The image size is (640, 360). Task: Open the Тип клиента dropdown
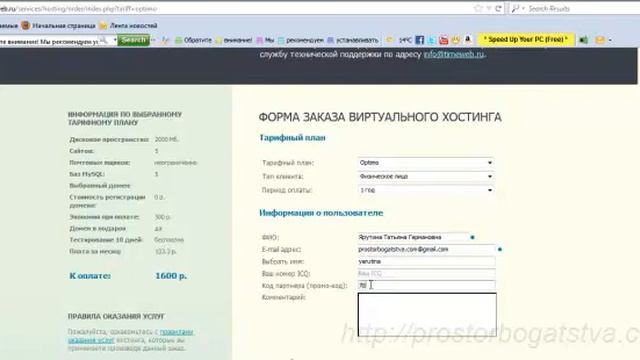(x=426, y=176)
